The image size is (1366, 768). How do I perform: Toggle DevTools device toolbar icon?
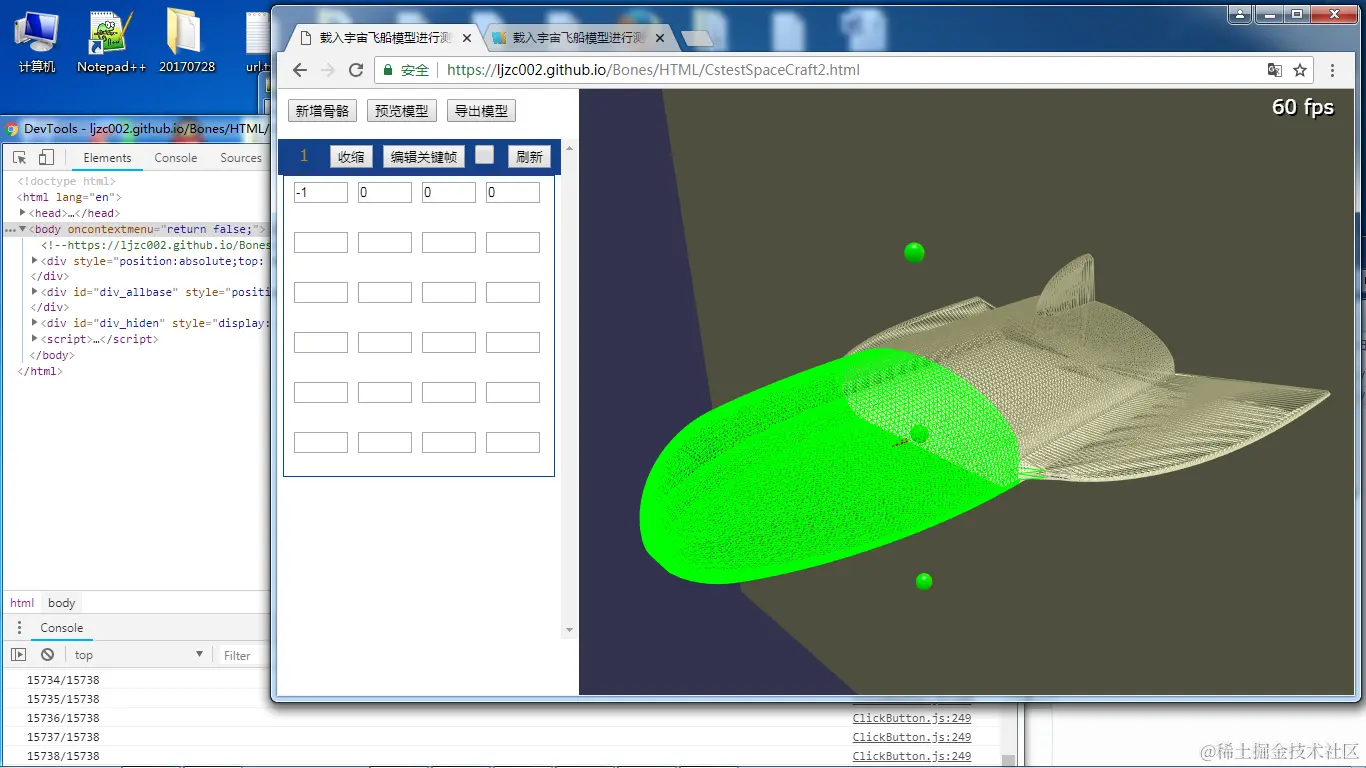[x=46, y=158]
